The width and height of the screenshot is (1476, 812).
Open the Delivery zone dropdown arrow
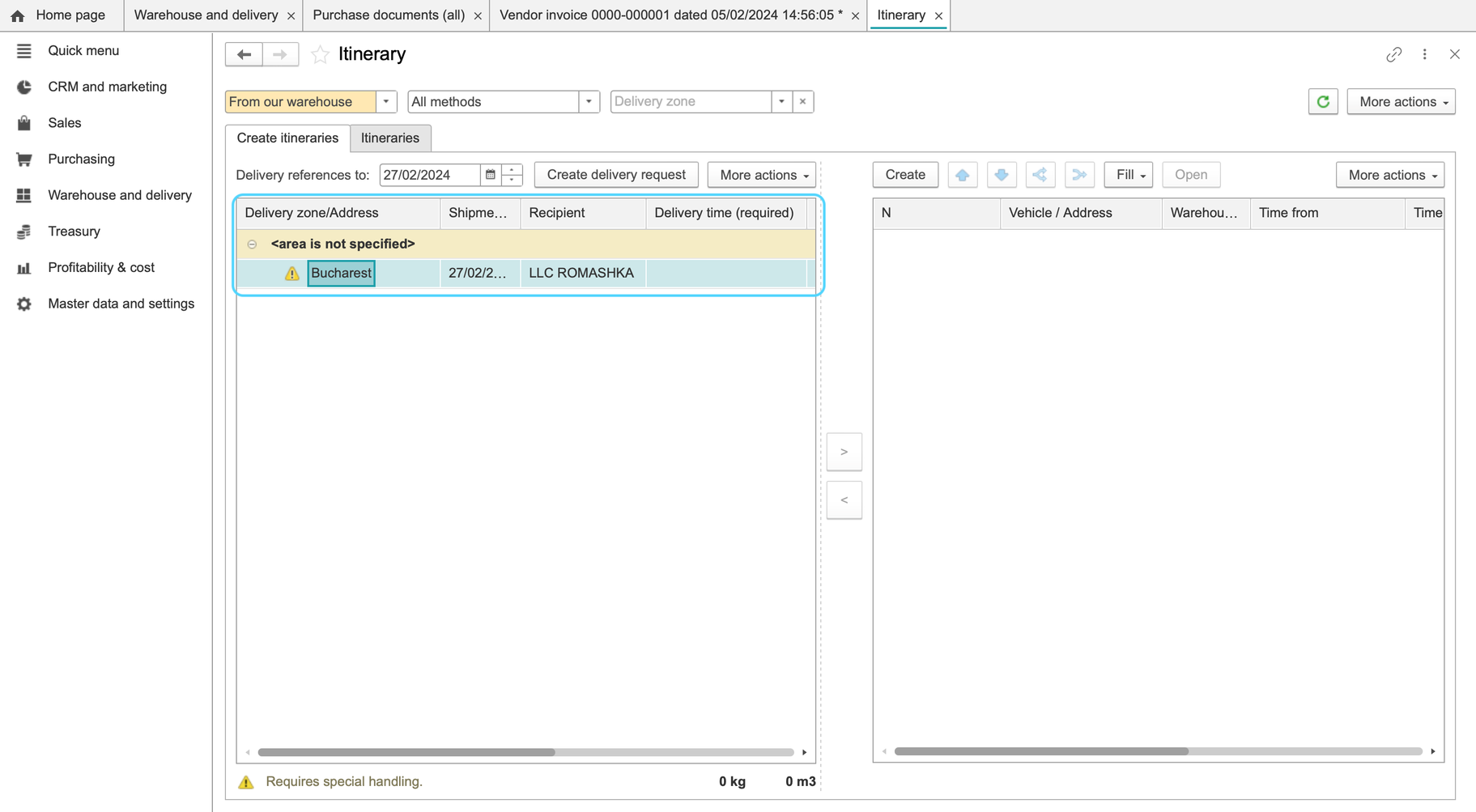[x=781, y=102]
